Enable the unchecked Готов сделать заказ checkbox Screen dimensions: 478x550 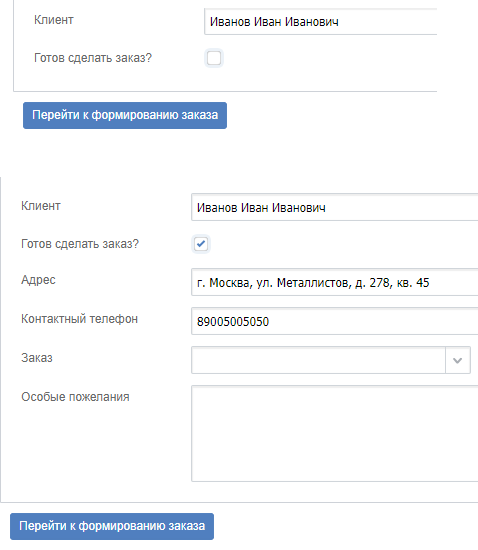(x=214, y=58)
